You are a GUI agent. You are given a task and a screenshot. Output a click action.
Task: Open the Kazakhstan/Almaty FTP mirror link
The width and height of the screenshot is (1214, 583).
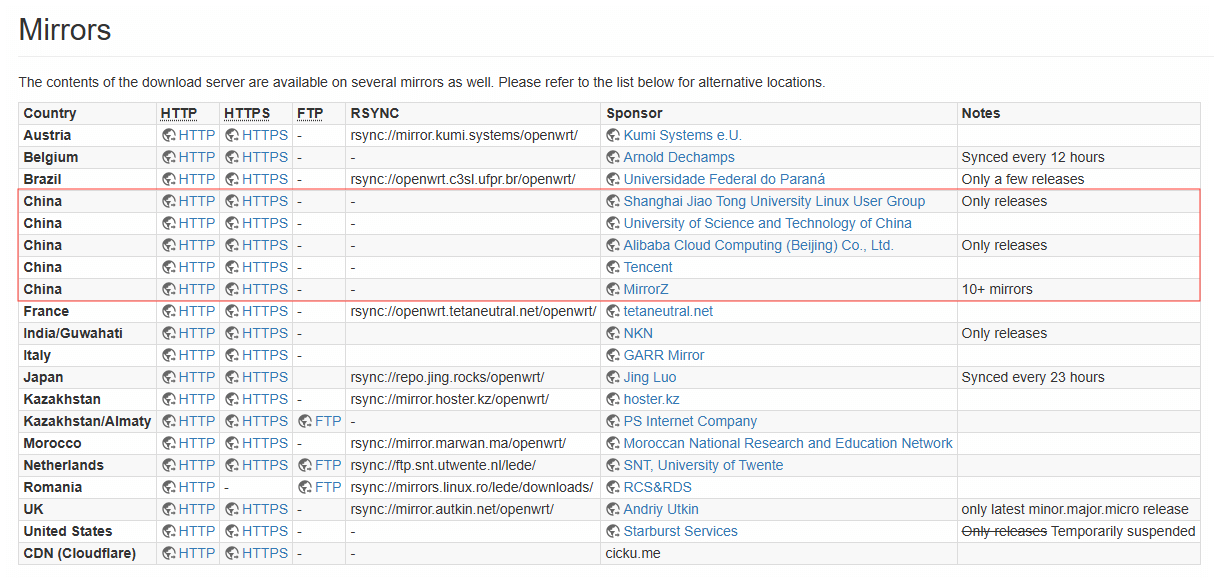(327, 421)
